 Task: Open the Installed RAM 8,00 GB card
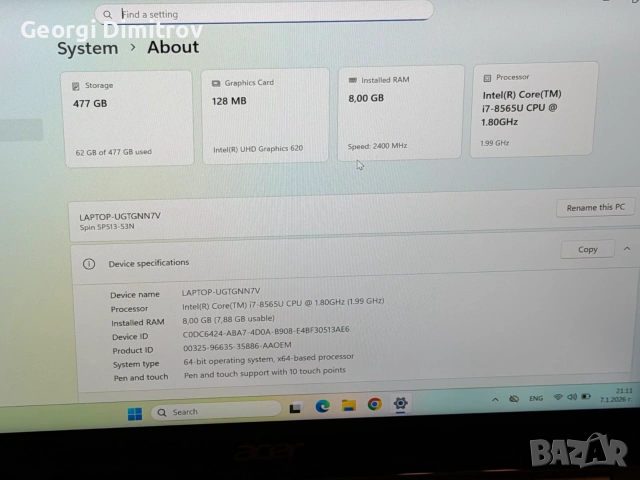coord(401,112)
